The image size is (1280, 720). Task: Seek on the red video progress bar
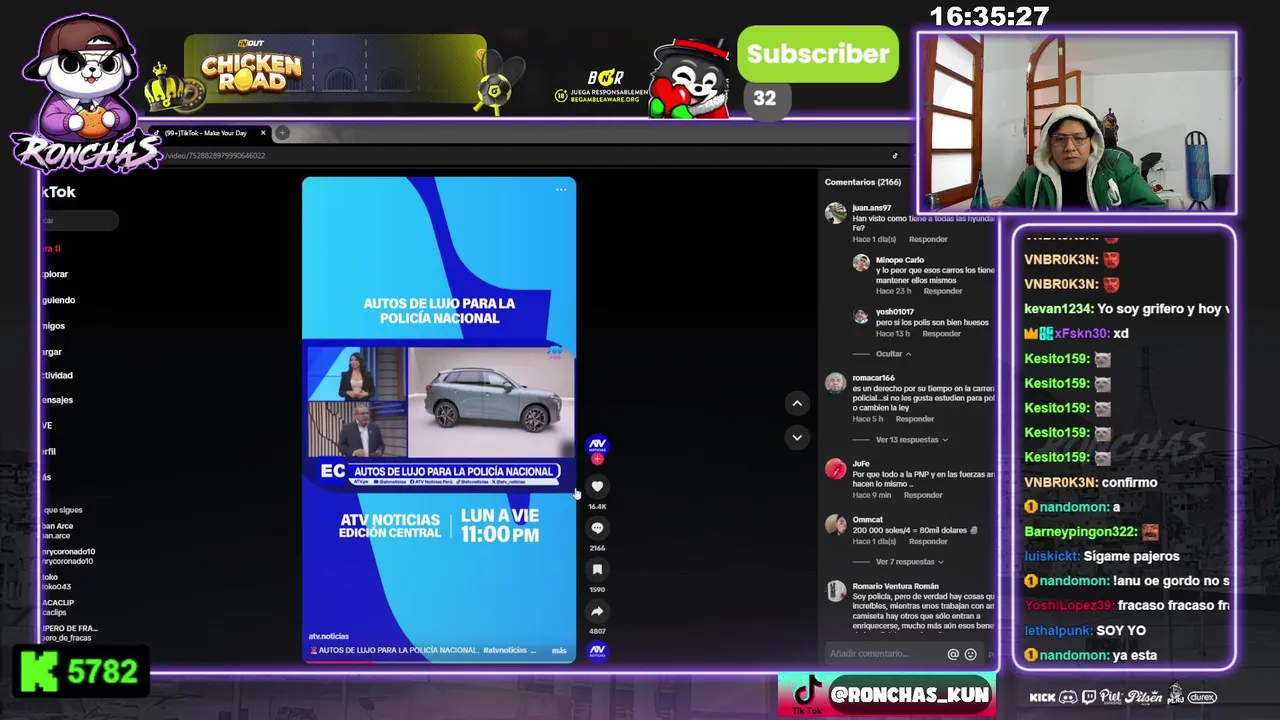(439, 661)
